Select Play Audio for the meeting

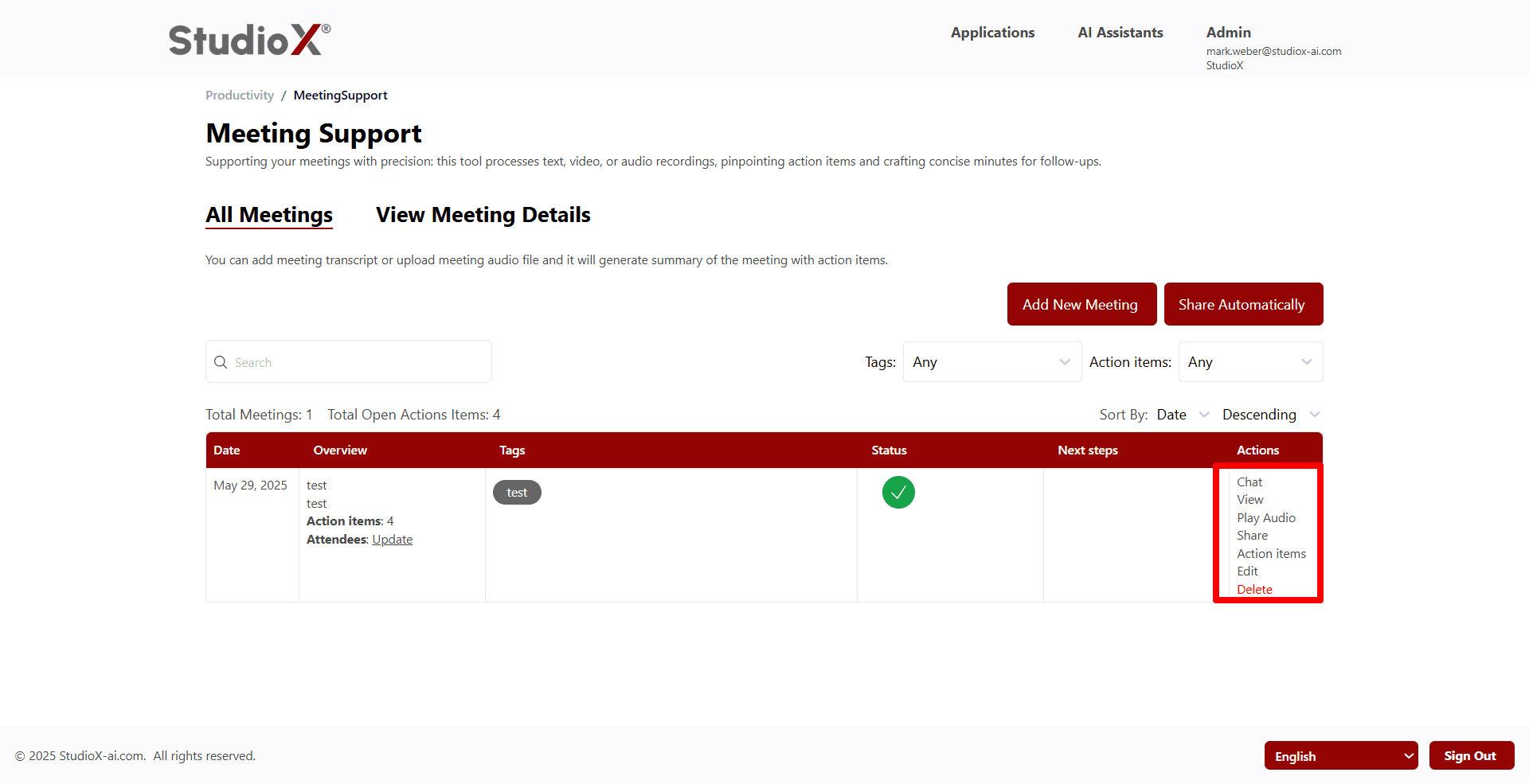click(1266, 517)
